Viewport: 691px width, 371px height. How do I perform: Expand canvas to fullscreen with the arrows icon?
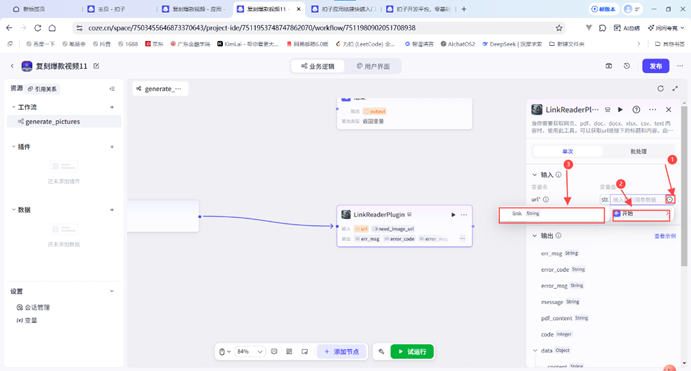point(675,89)
